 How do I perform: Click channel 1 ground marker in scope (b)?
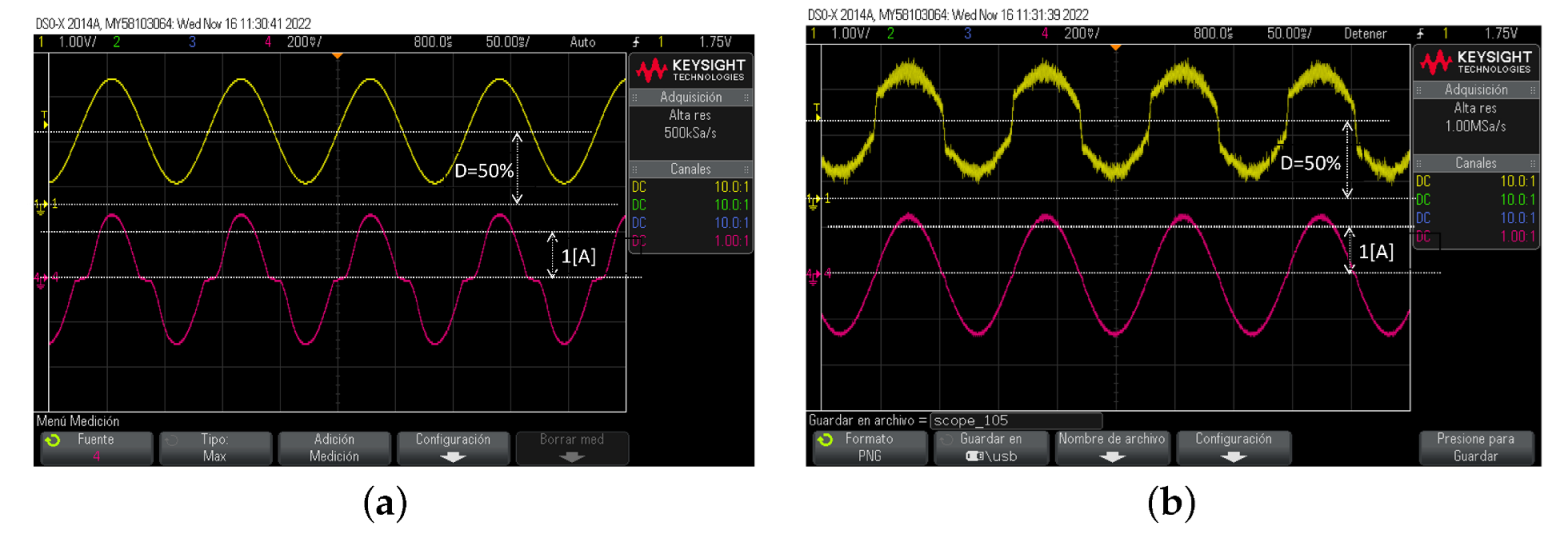coord(815,200)
